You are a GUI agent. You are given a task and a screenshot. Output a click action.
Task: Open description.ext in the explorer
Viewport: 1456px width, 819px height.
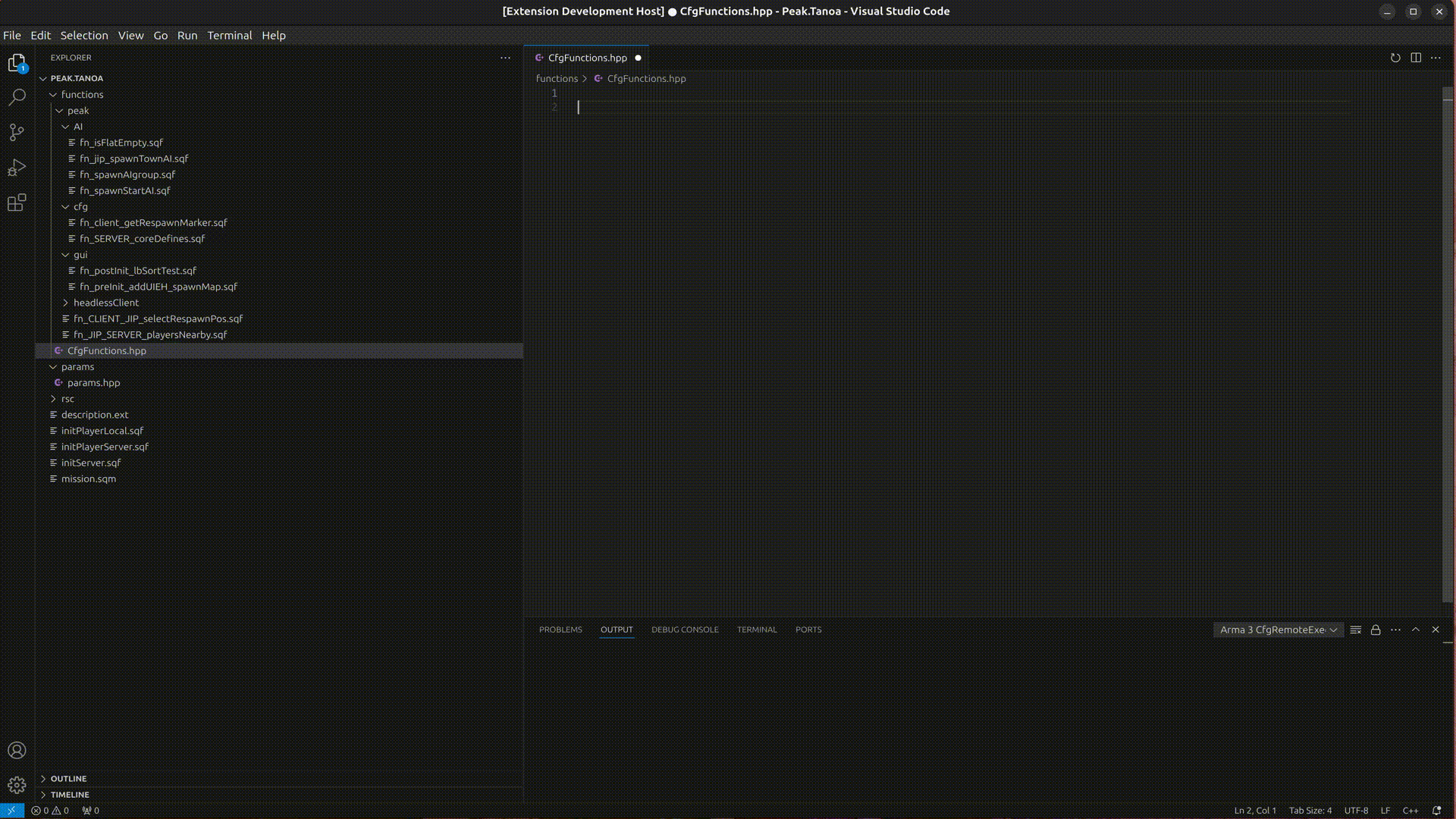[x=95, y=415]
